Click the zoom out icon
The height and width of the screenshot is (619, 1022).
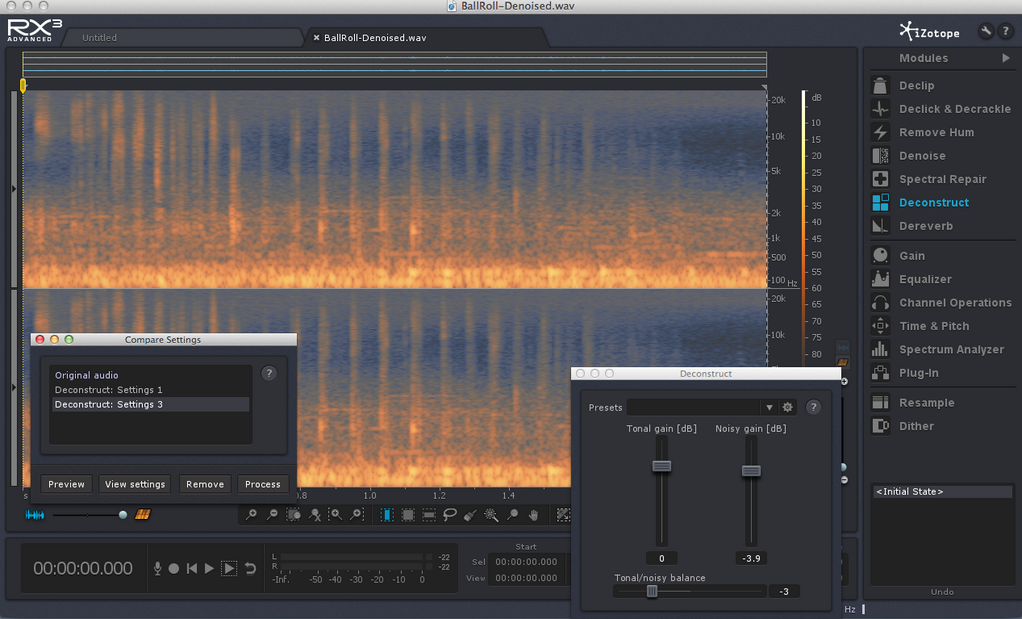tap(272, 515)
